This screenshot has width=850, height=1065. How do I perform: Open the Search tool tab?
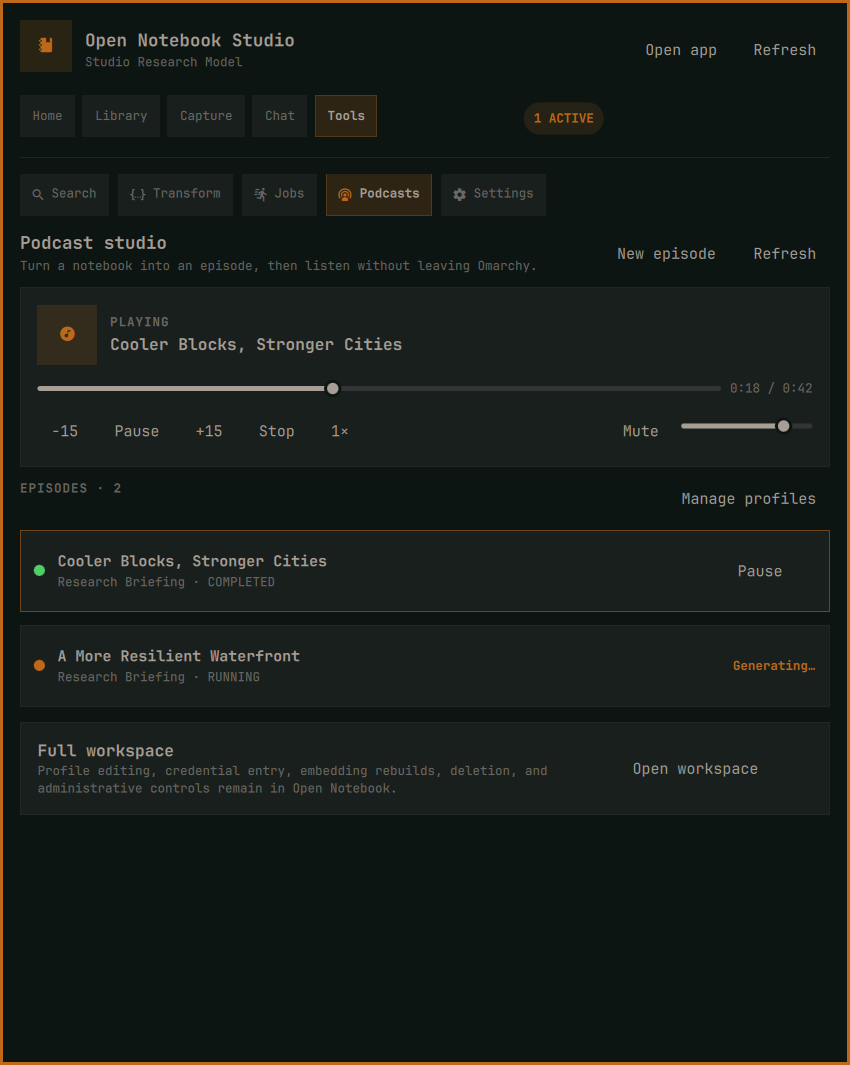[x=65, y=194]
